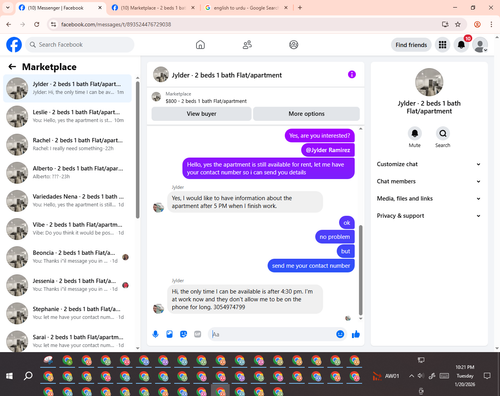Focus the Search Facebook field
500x396 pixels.
(x=80, y=45)
